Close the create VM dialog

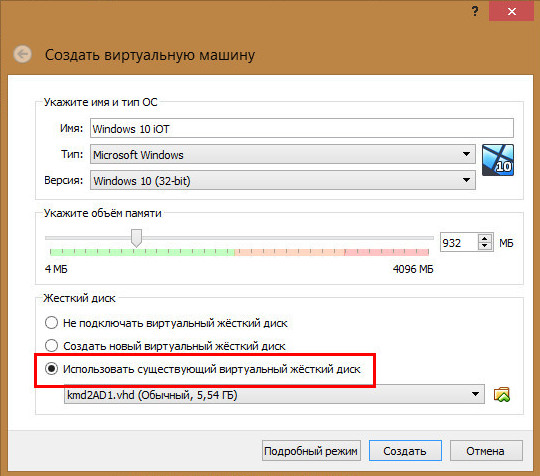click(511, 11)
